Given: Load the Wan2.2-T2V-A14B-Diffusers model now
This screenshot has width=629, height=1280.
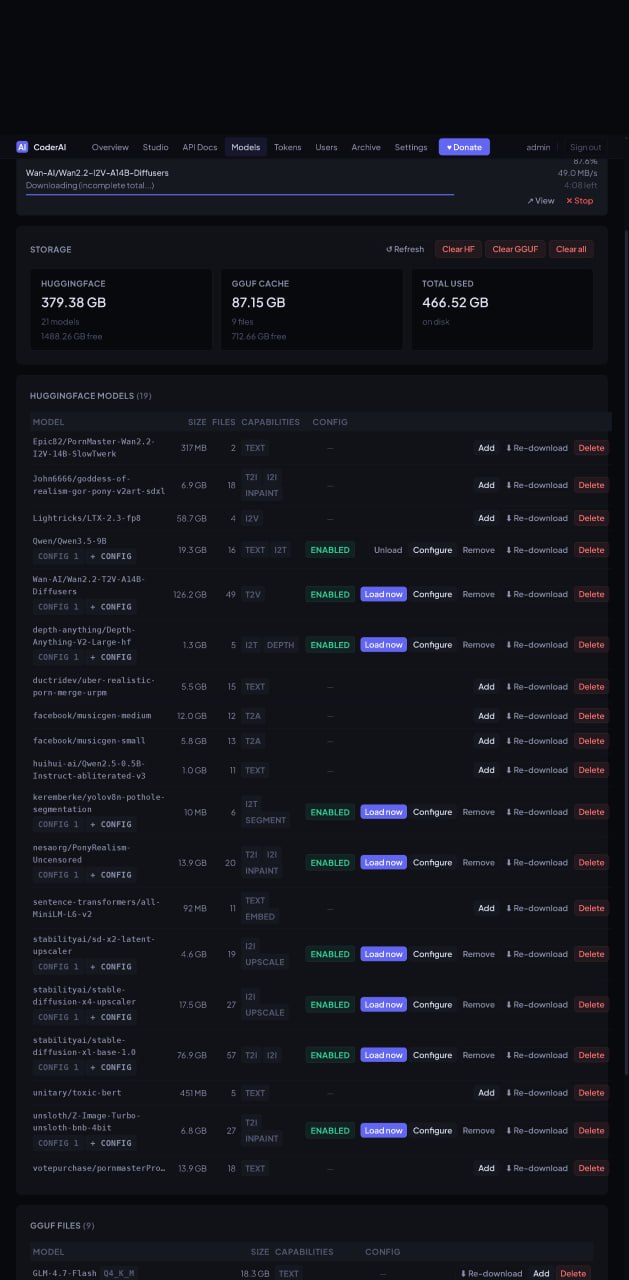Looking at the screenshot, I should (384, 594).
